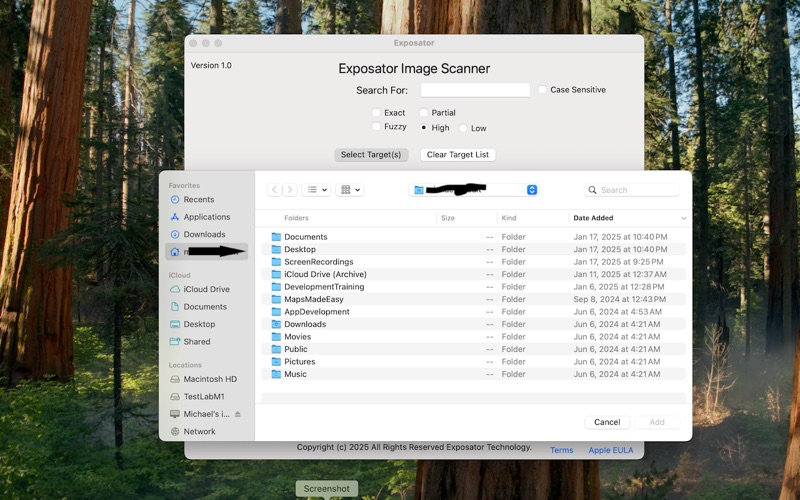Image resolution: width=800 pixels, height=500 pixels.
Task: Check the Fuzzy match option
Action: coord(376,126)
